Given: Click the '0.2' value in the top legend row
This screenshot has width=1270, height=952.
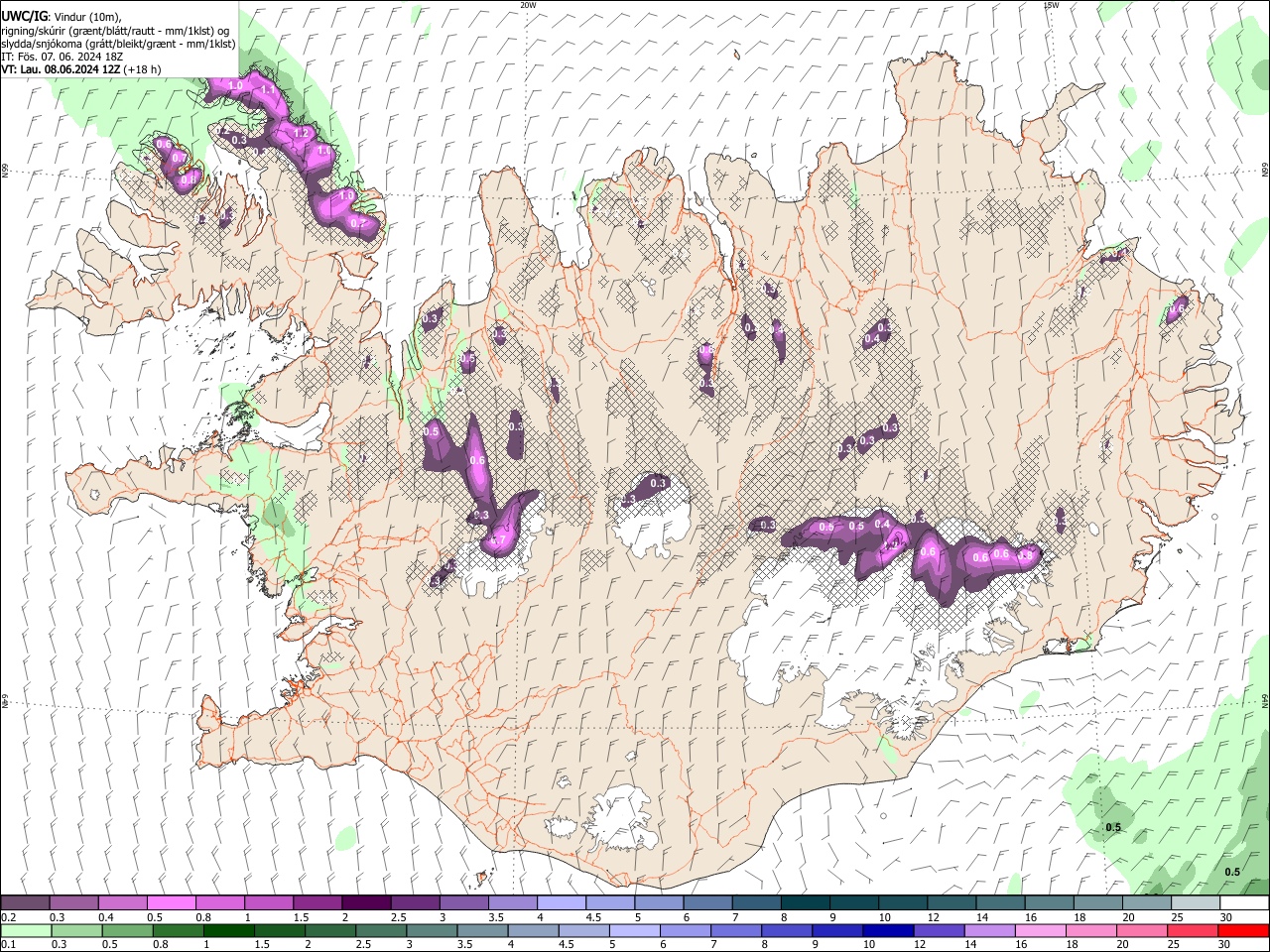Looking at the screenshot, I should tap(8, 917).
